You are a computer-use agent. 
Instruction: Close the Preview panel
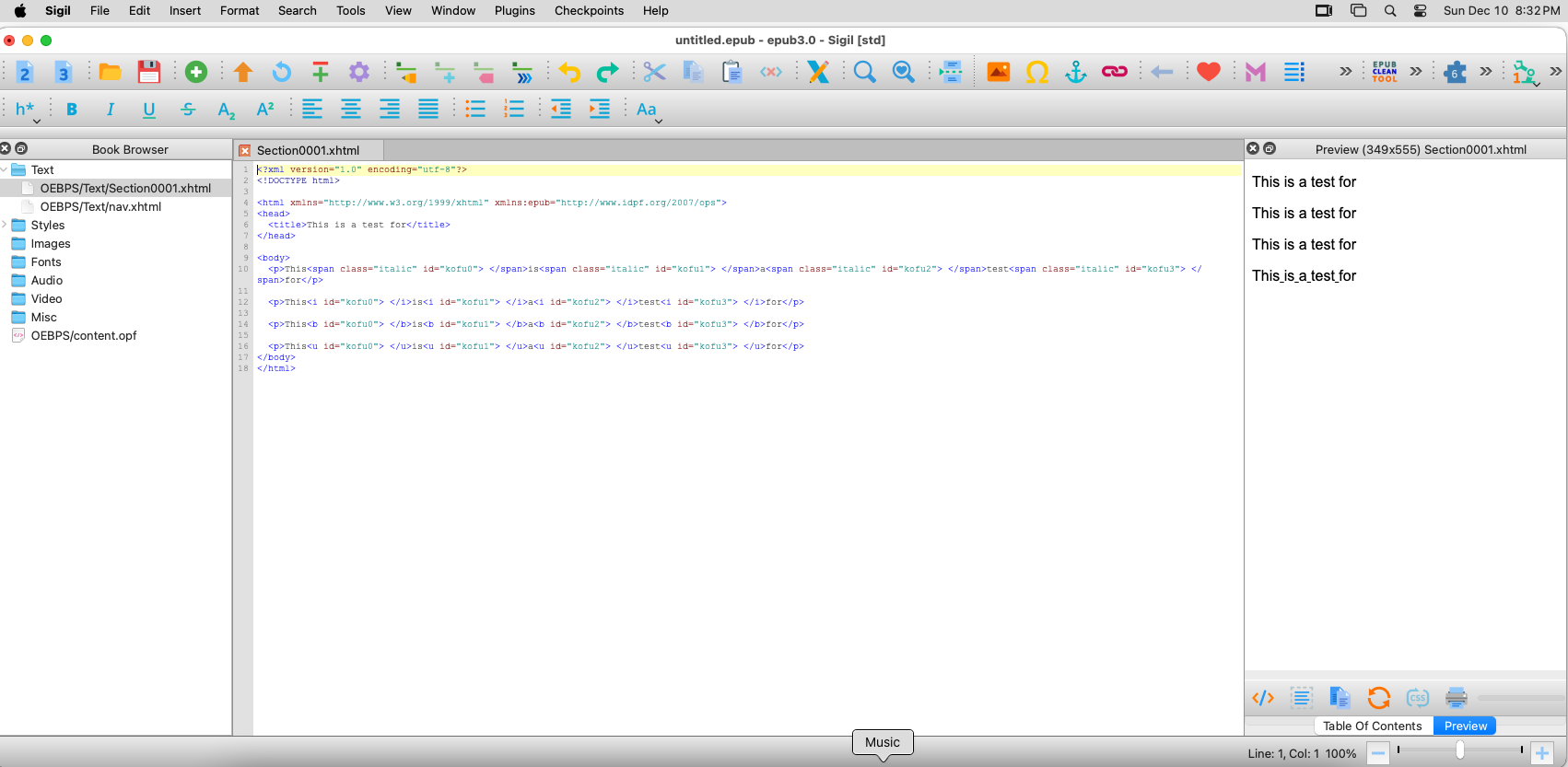coord(1253,148)
